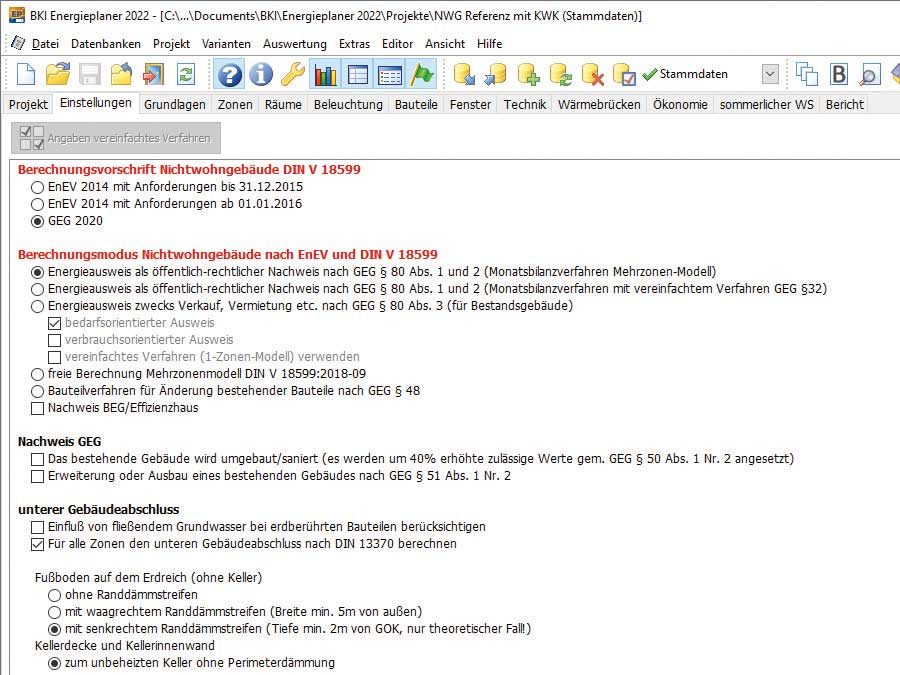Select GEG 2020 radio button
This screenshot has height=675, width=900.
point(37,222)
